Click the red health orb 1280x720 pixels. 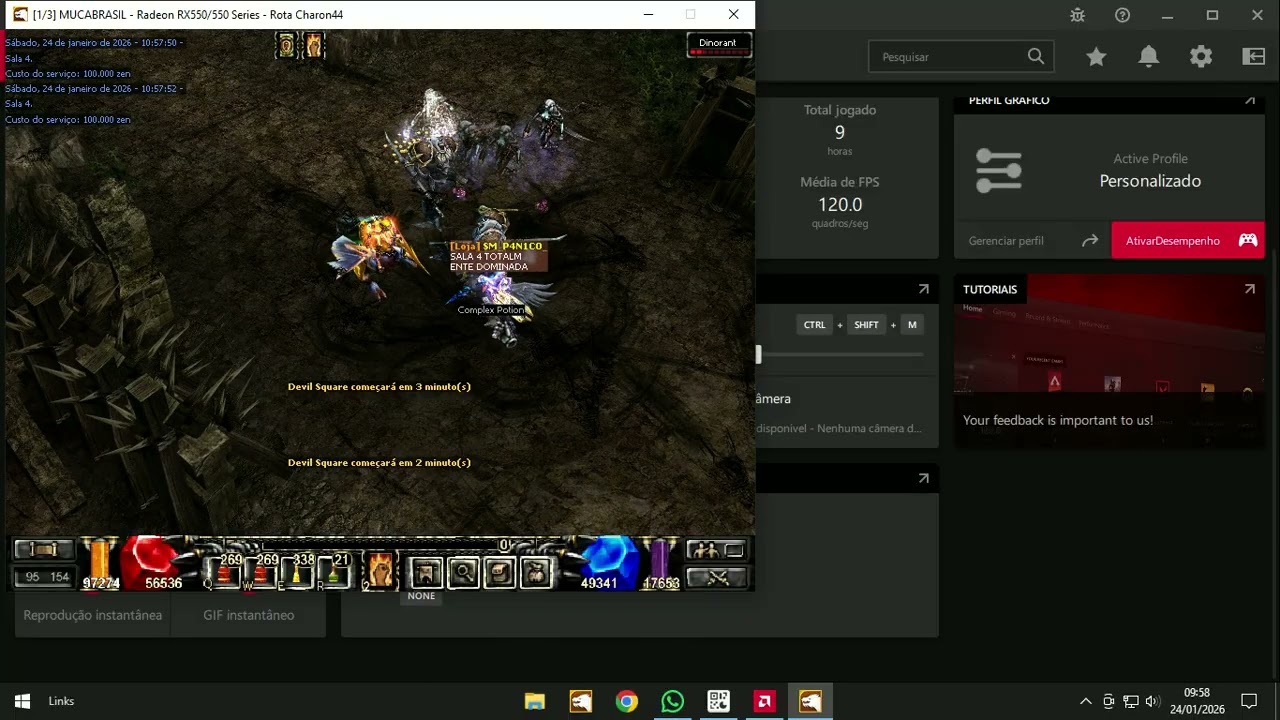[x=153, y=562]
